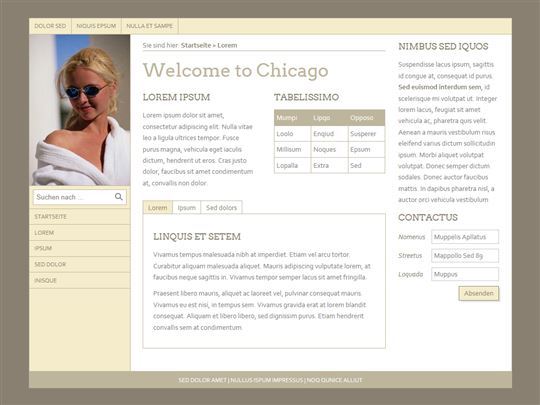Click the woman in sunglasses photo
Viewport: 540px width, 405px height.
pyautogui.click(x=80, y=110)
